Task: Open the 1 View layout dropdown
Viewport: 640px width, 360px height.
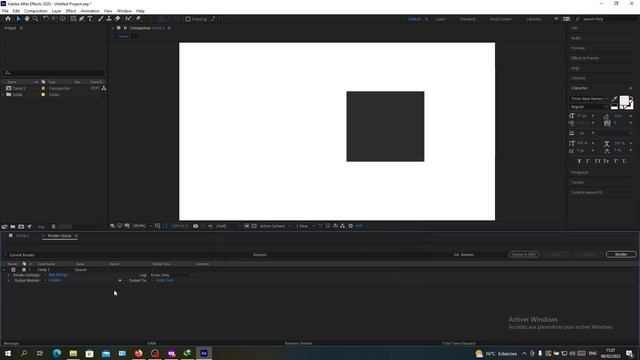Action: pos(304,226)
